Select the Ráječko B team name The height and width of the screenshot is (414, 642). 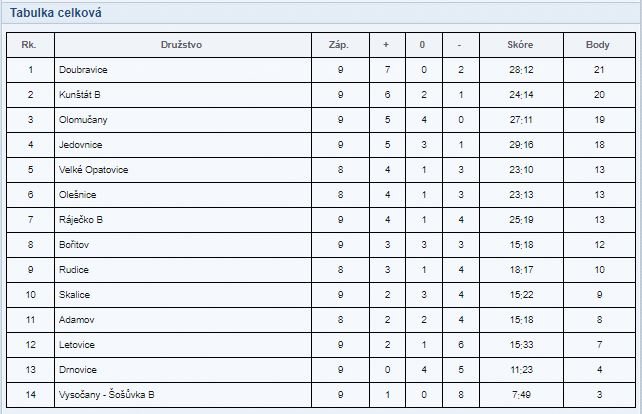click(81, 219)
